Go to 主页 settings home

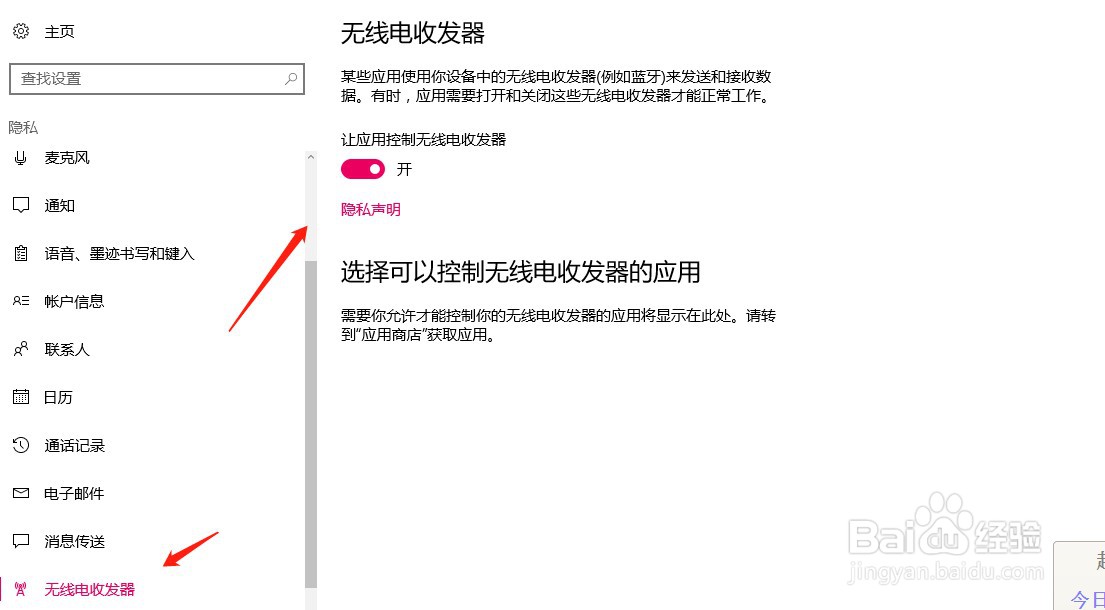(x=59, y=32)
